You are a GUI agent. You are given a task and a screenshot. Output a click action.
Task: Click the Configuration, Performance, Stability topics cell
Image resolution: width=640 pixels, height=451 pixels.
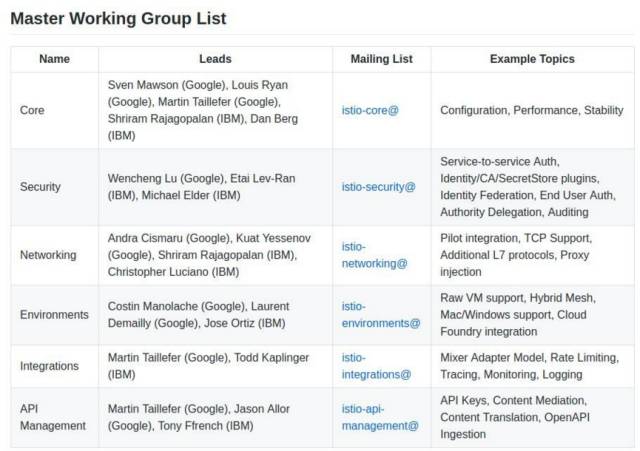[x=532, y=110]
